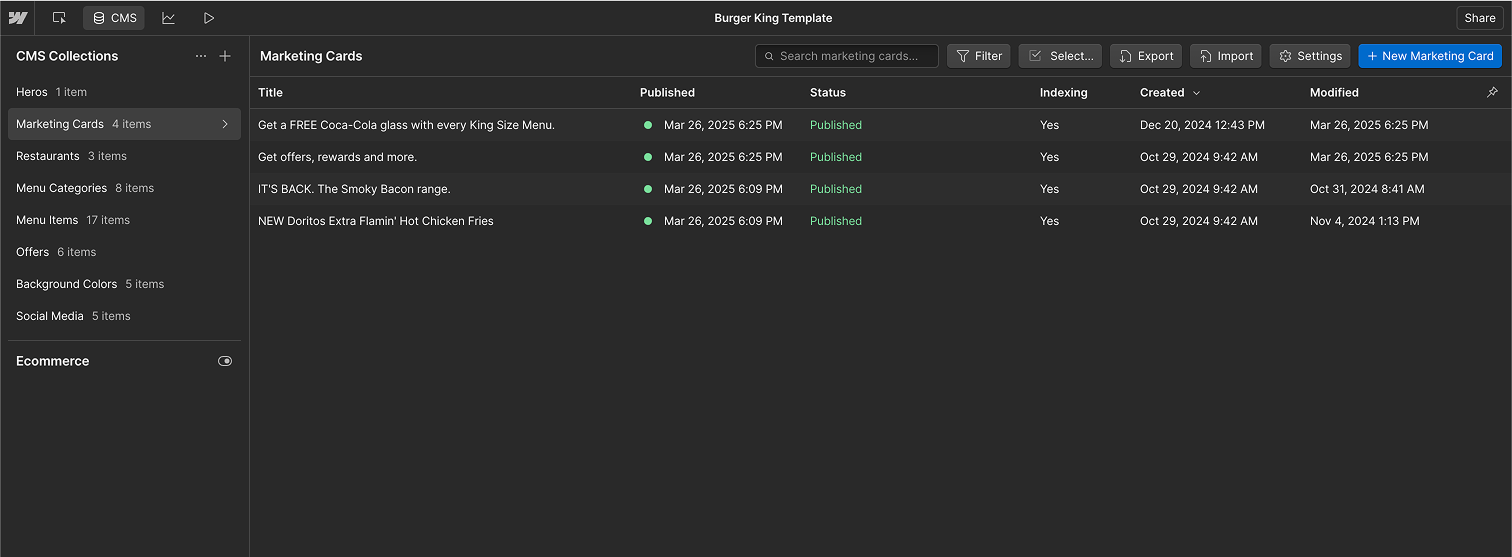Open the Webflow logo menu
Image resolution: width=1512 pixels, height=557 pixels.
click(x=18, y=18)
